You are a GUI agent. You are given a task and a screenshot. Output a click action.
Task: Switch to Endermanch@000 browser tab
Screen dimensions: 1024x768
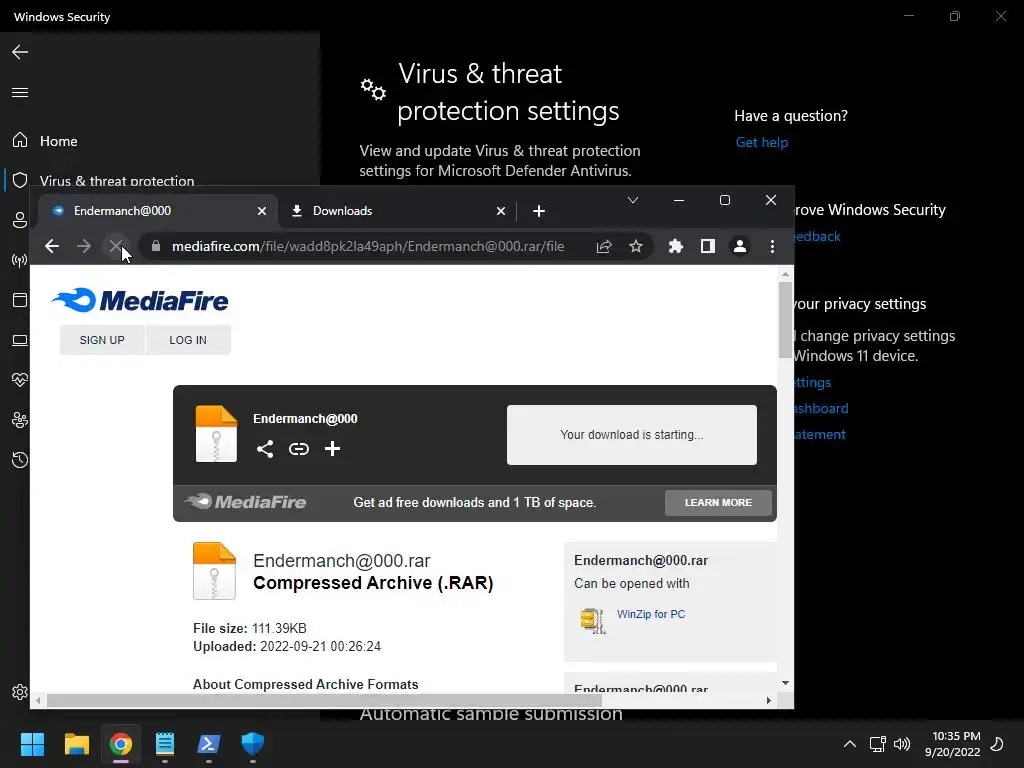click(x=157, y=211)
